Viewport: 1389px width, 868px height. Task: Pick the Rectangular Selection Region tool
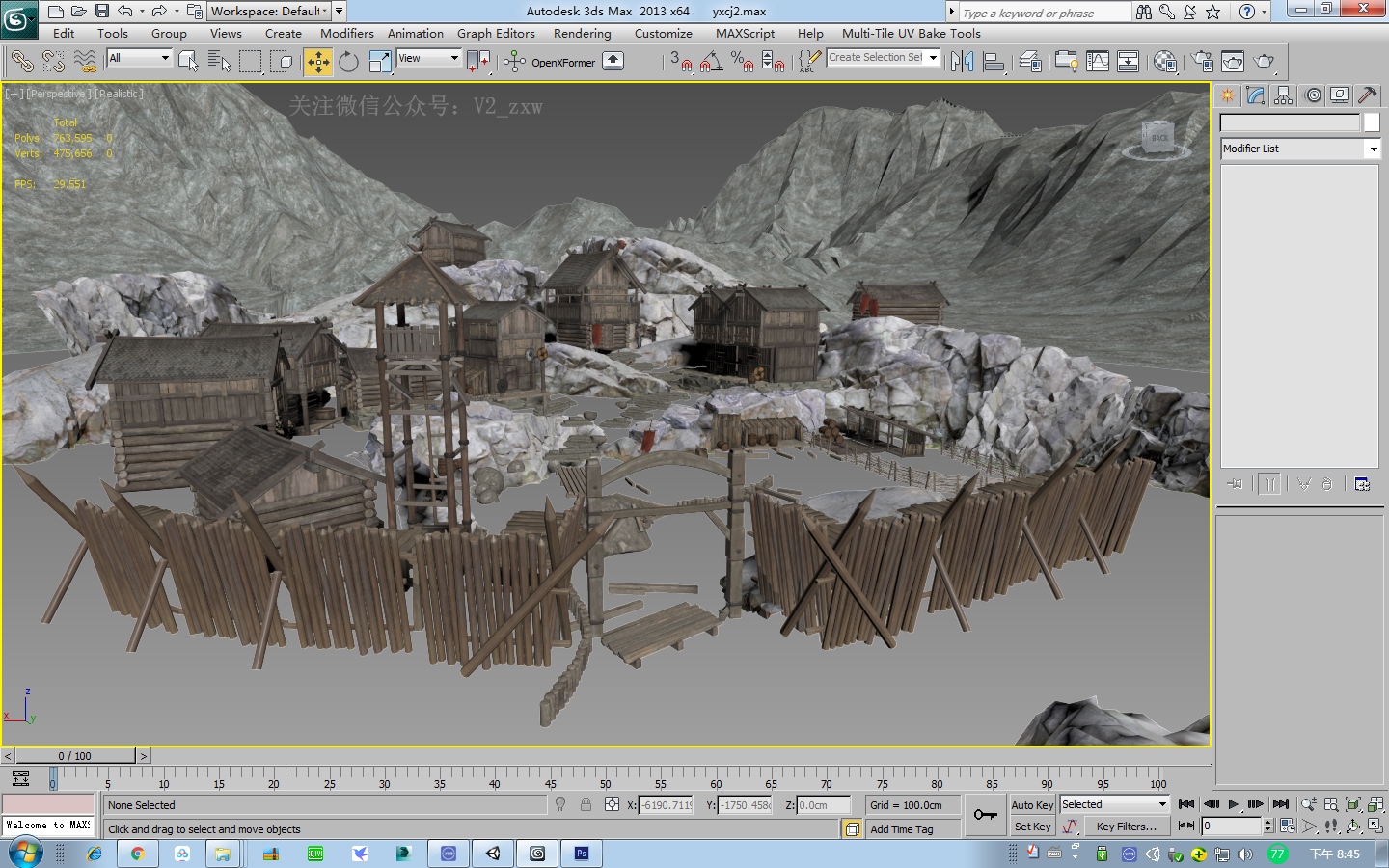tap(251, 62)
